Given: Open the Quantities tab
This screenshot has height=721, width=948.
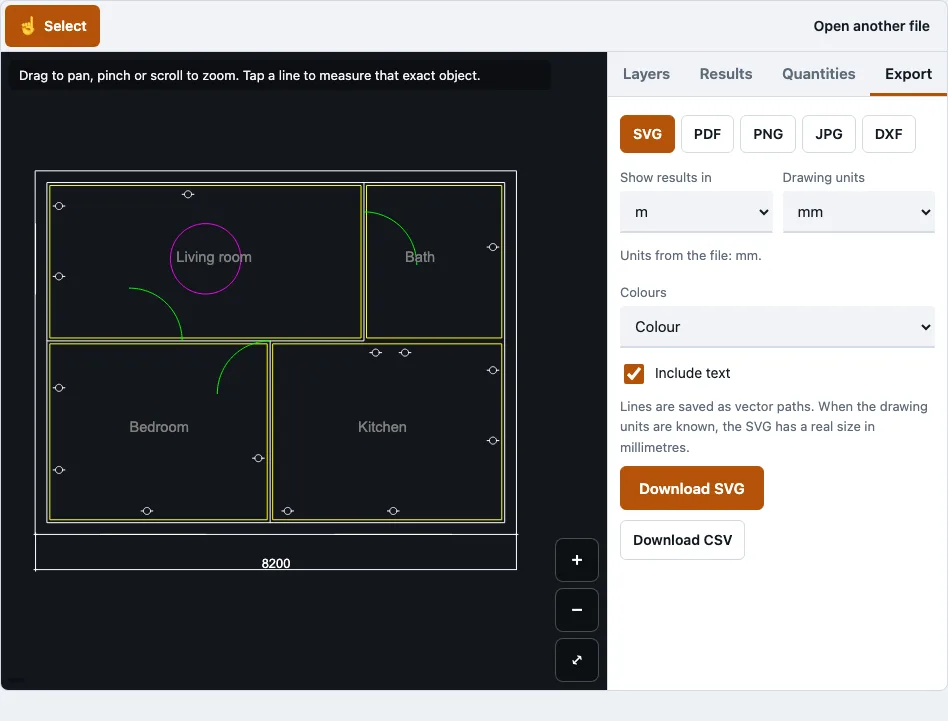Looking at the screenshot, I should point(818,74).
